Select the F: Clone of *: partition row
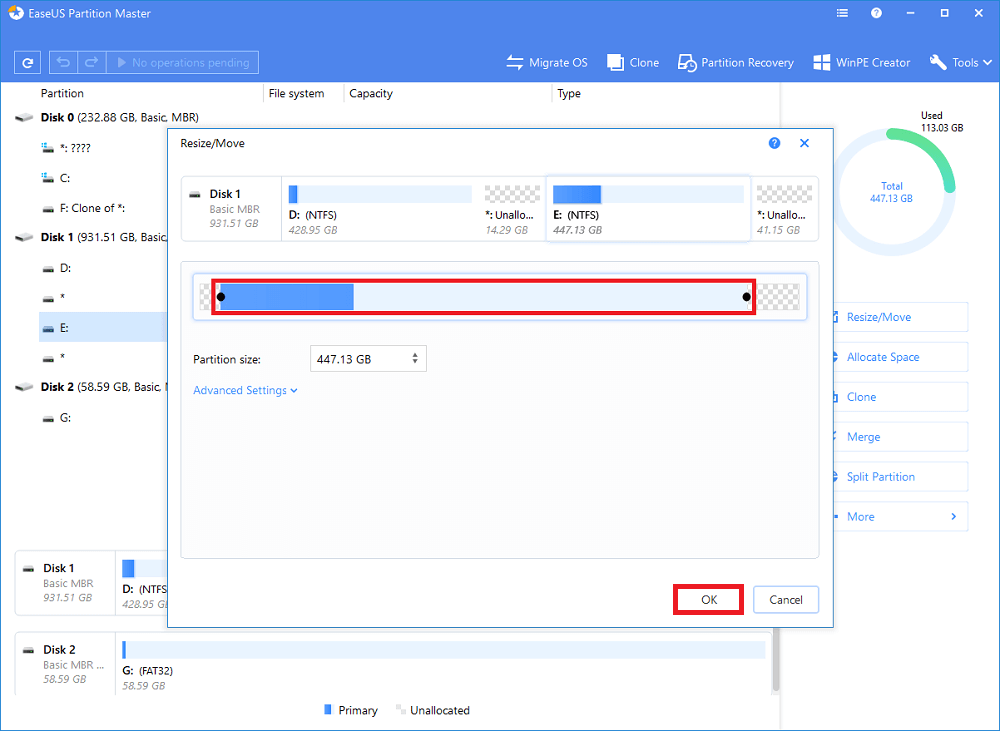Image resolution: width=1000 pixels, height=731 pixels. click(x=92, y=208)
